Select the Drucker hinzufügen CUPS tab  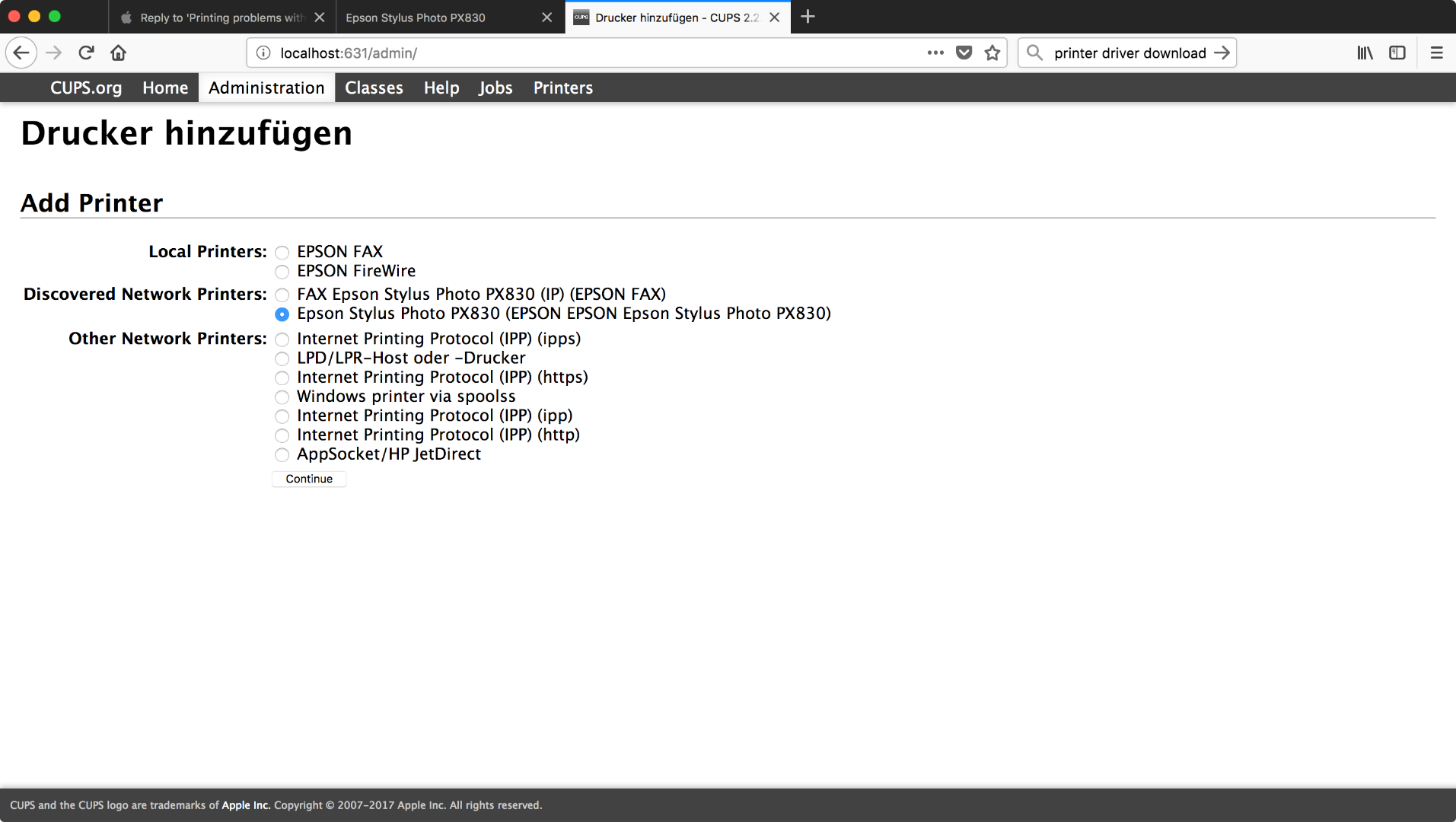pyautogui.click(x=677, y=18)
